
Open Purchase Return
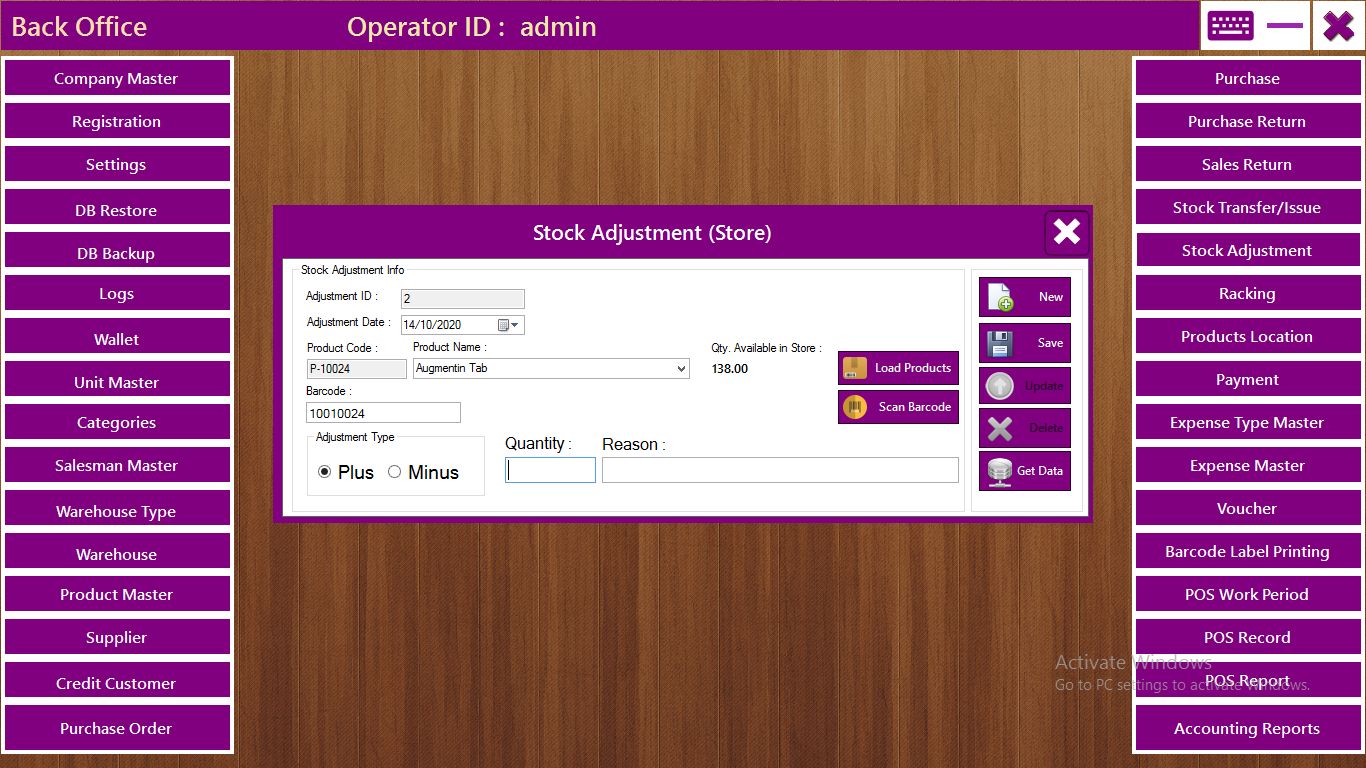pyautogui.click(x=1247, y=121)
